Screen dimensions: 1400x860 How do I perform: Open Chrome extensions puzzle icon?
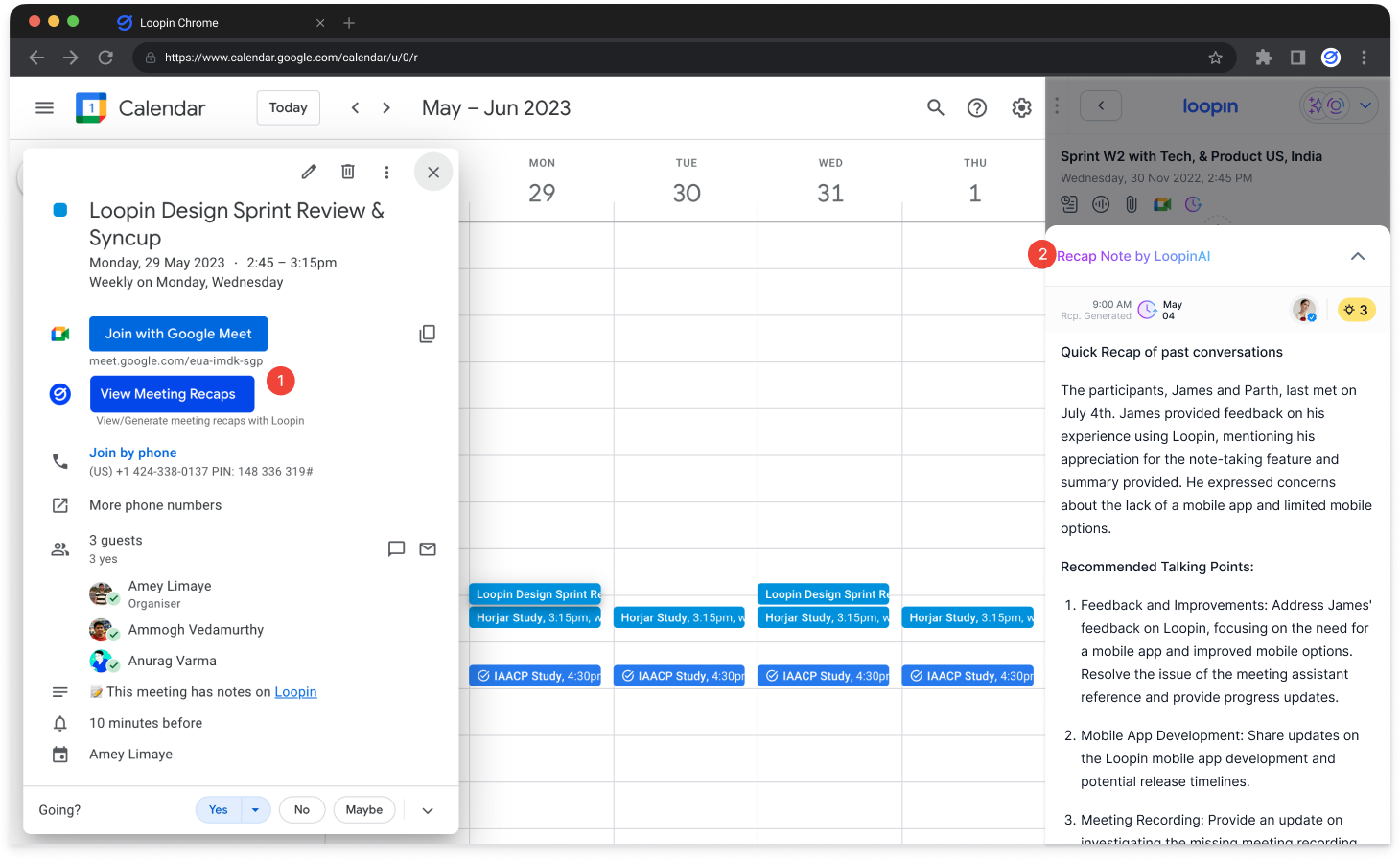coord(1264,58)
